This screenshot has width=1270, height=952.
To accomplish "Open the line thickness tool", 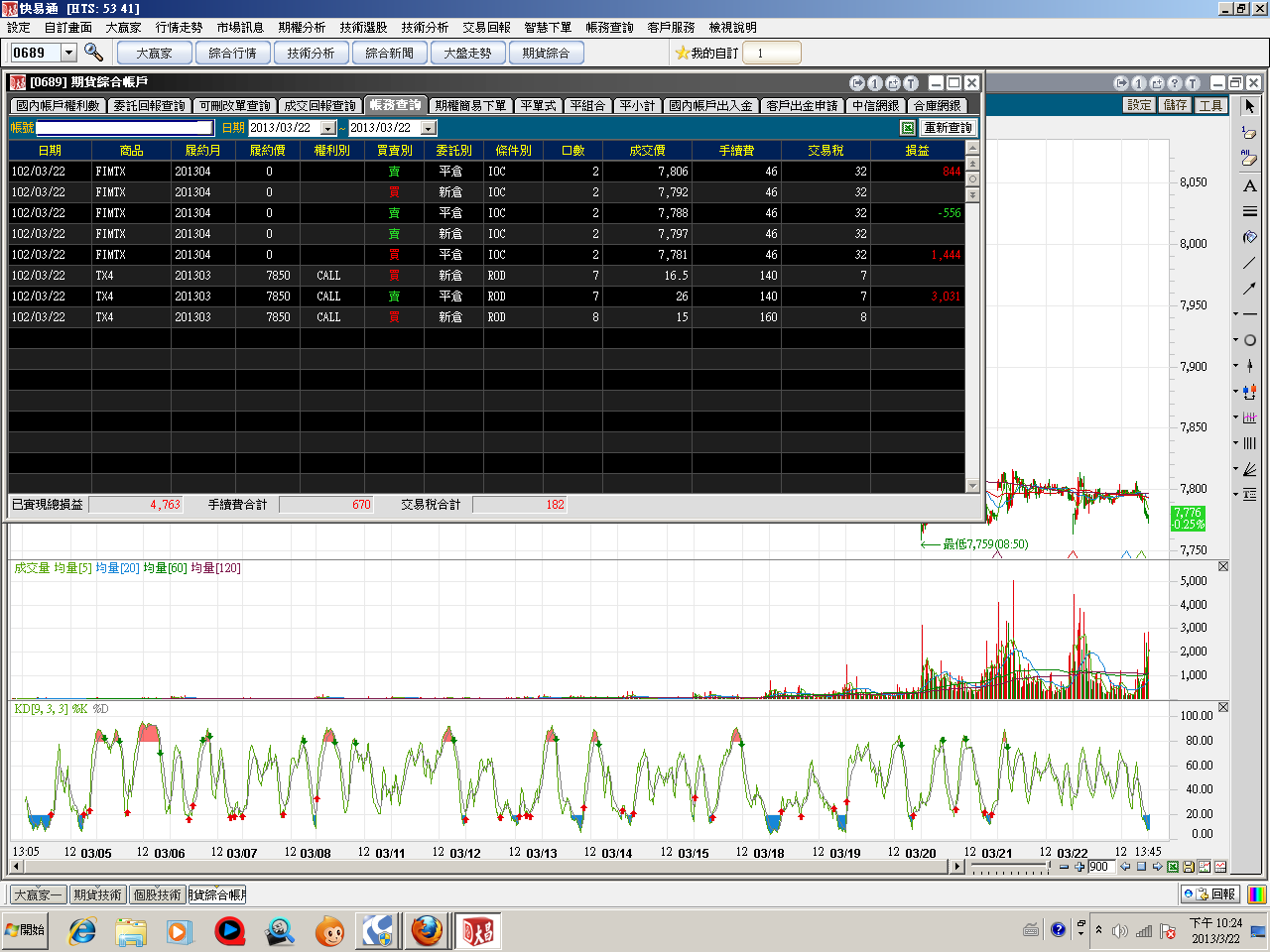I will [x=1249, y=211].
